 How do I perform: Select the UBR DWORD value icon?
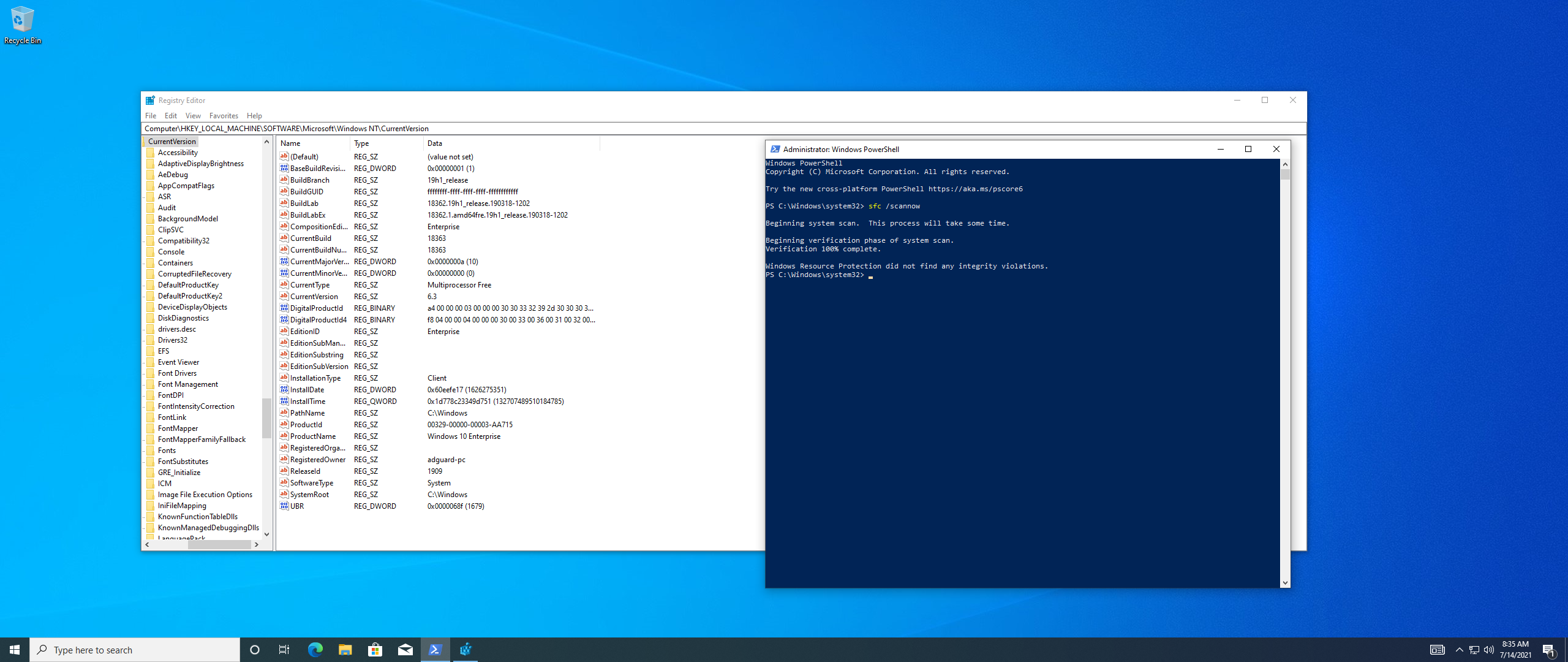pyautogui.click(x=284, y=506)
